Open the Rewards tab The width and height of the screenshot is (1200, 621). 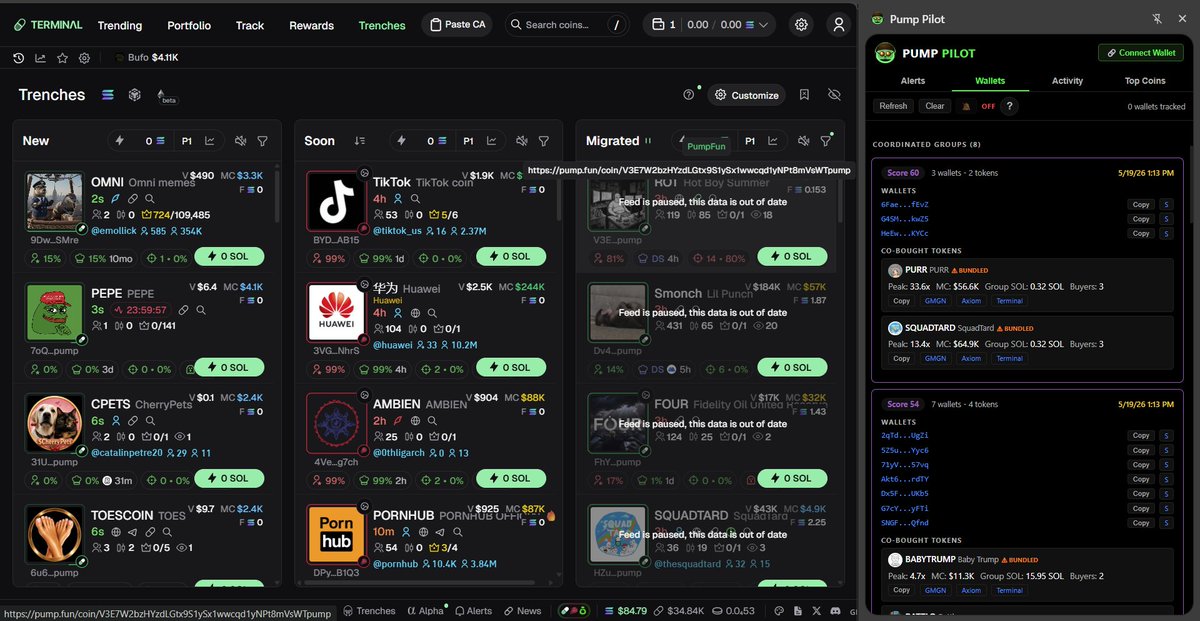pos(312,25)
